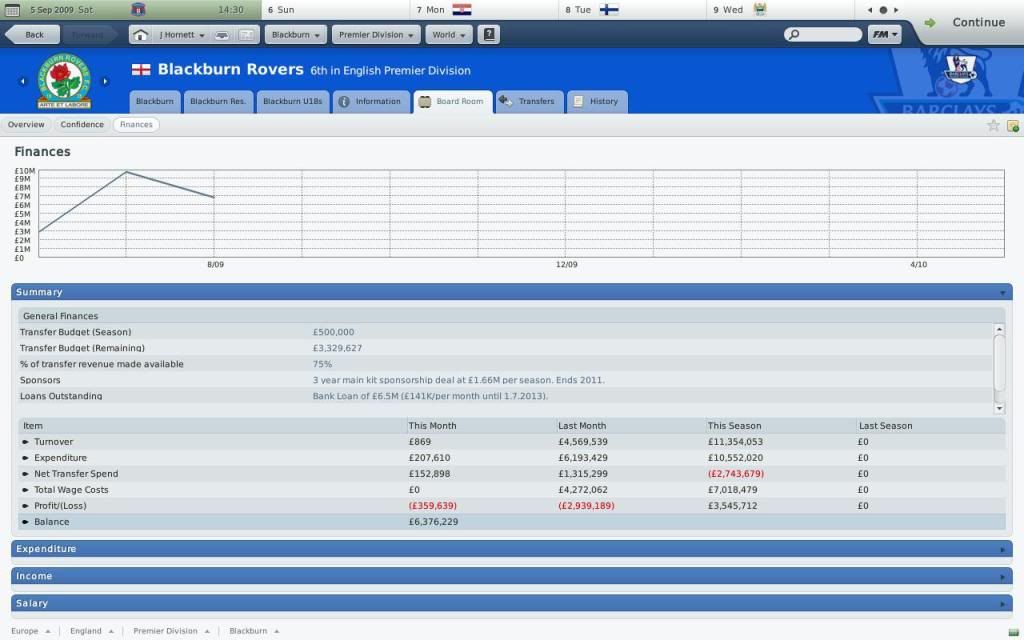Click the Croatia flag on Monday
This screenshot has width=1024, height=640.
click(x=462, y=10)
